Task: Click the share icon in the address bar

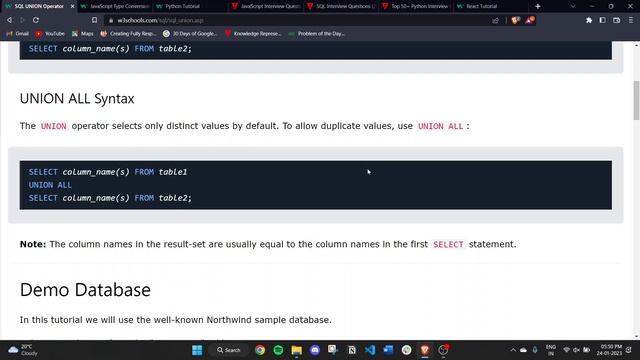Action: (496, 20)
